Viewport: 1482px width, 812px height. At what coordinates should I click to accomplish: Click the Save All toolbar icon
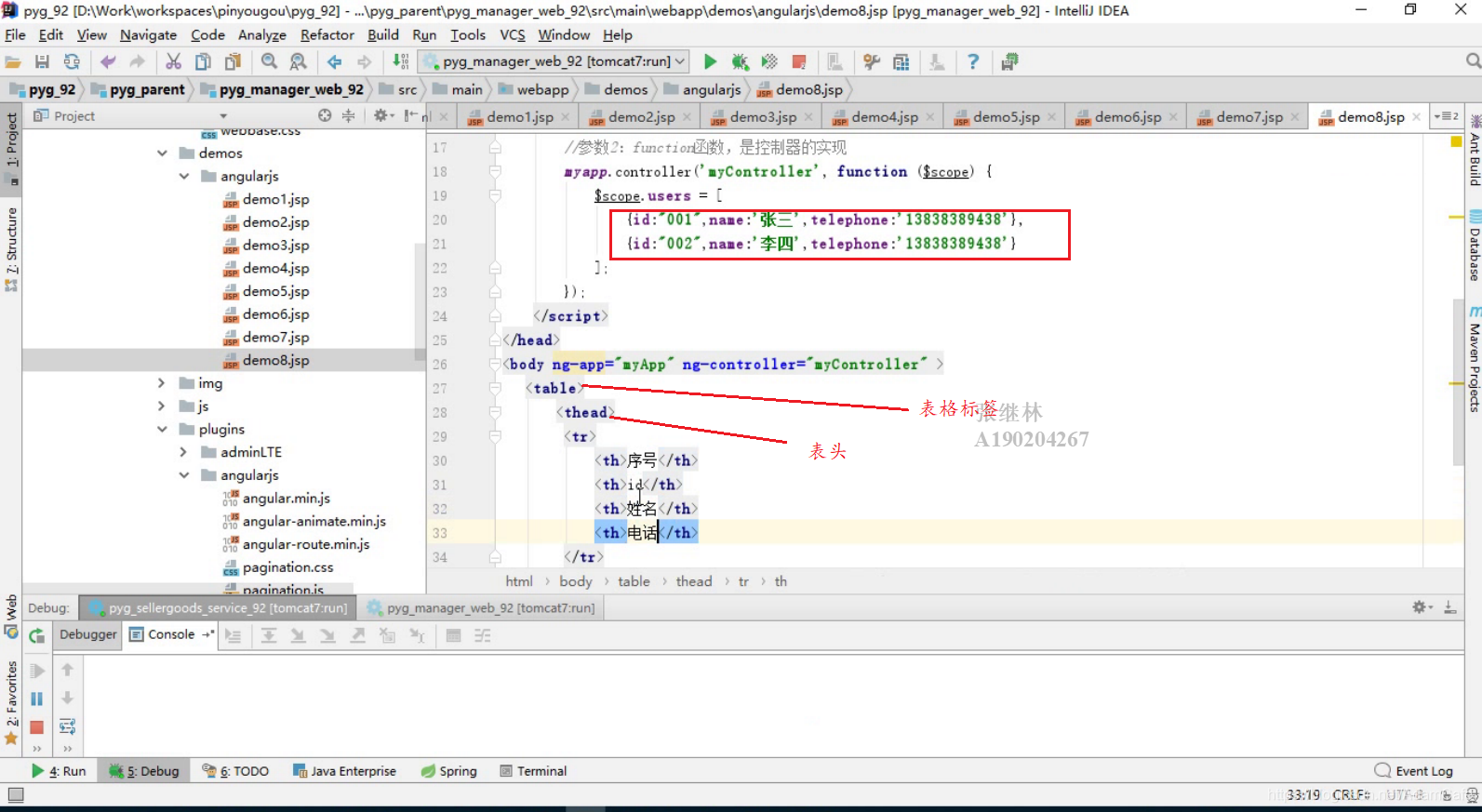[x=42, y=61]
